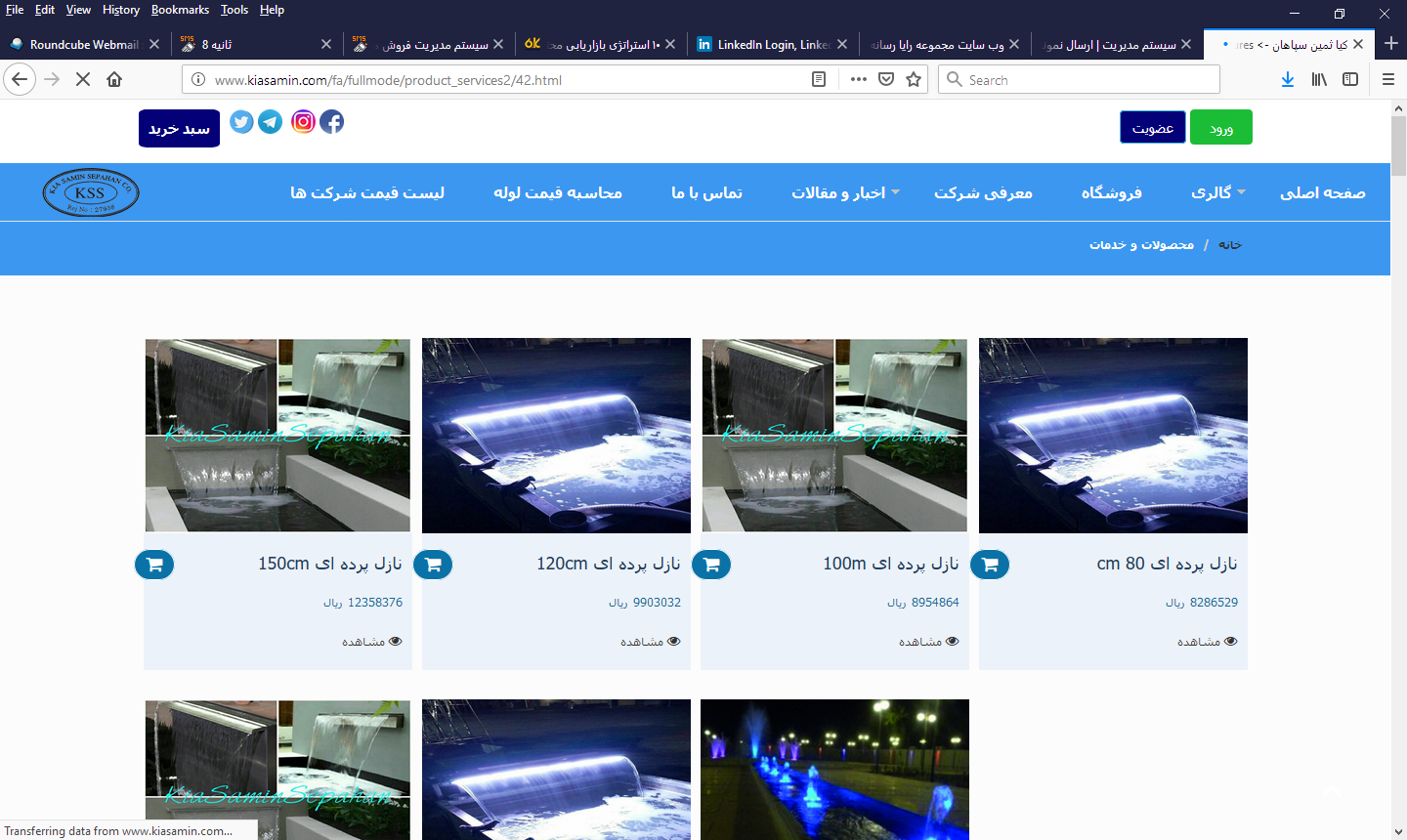Open the سبد خرید shopping cart

click(179, 128)
